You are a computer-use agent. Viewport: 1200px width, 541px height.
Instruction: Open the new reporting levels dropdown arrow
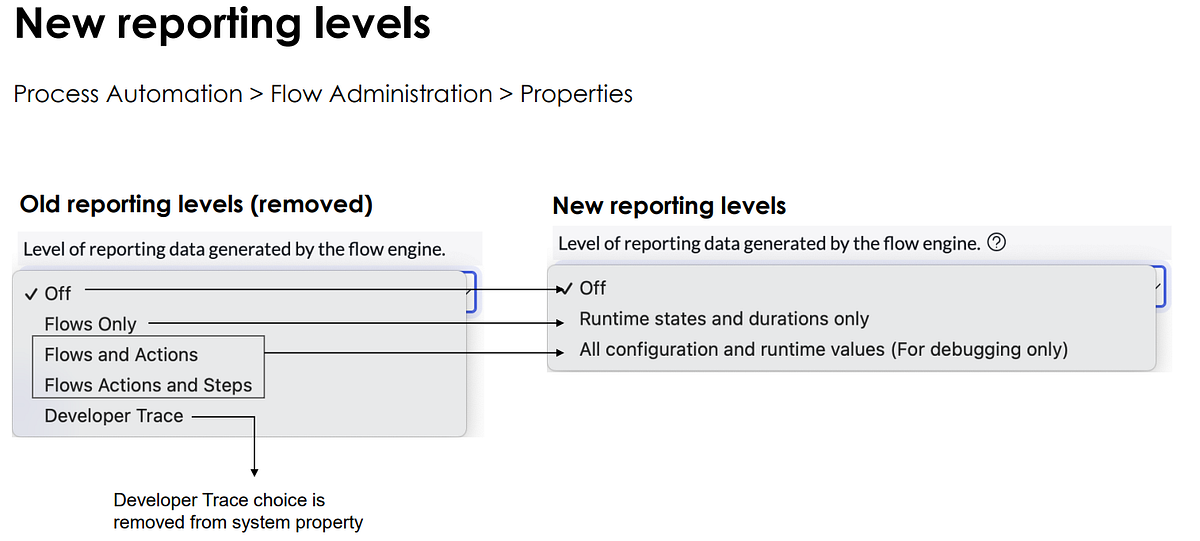click(1159, 286)
